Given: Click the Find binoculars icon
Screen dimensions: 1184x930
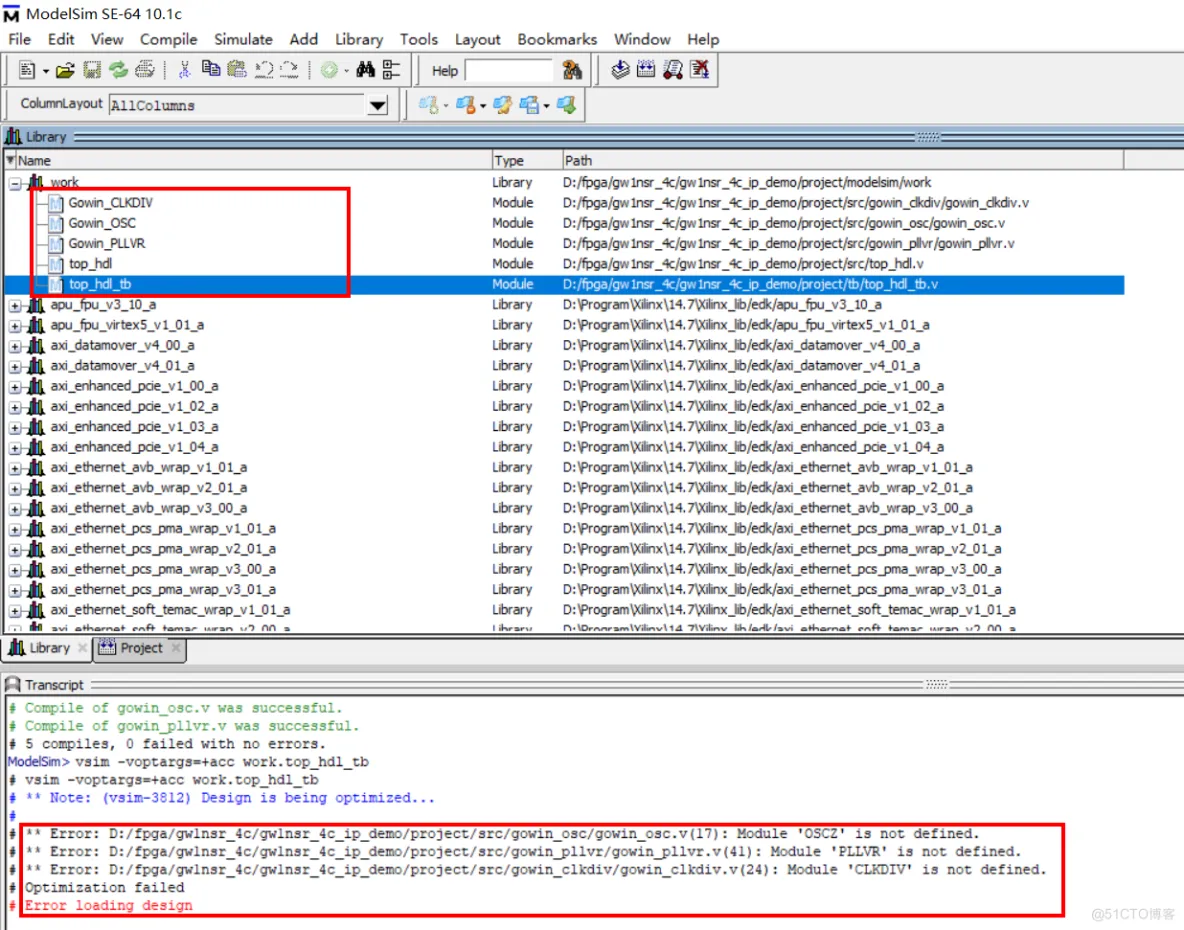Looking at the screenshot, I should tap(365, 70).
